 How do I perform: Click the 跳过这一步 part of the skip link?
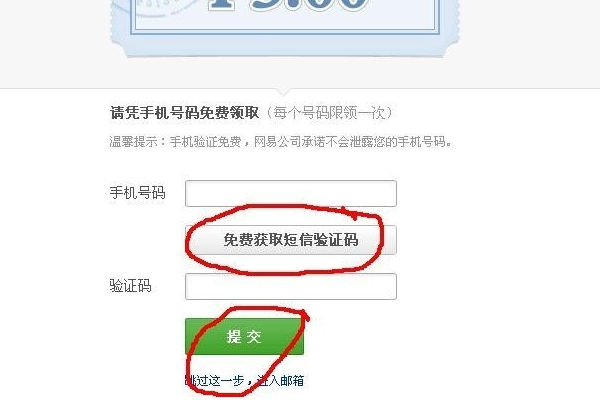215,380
